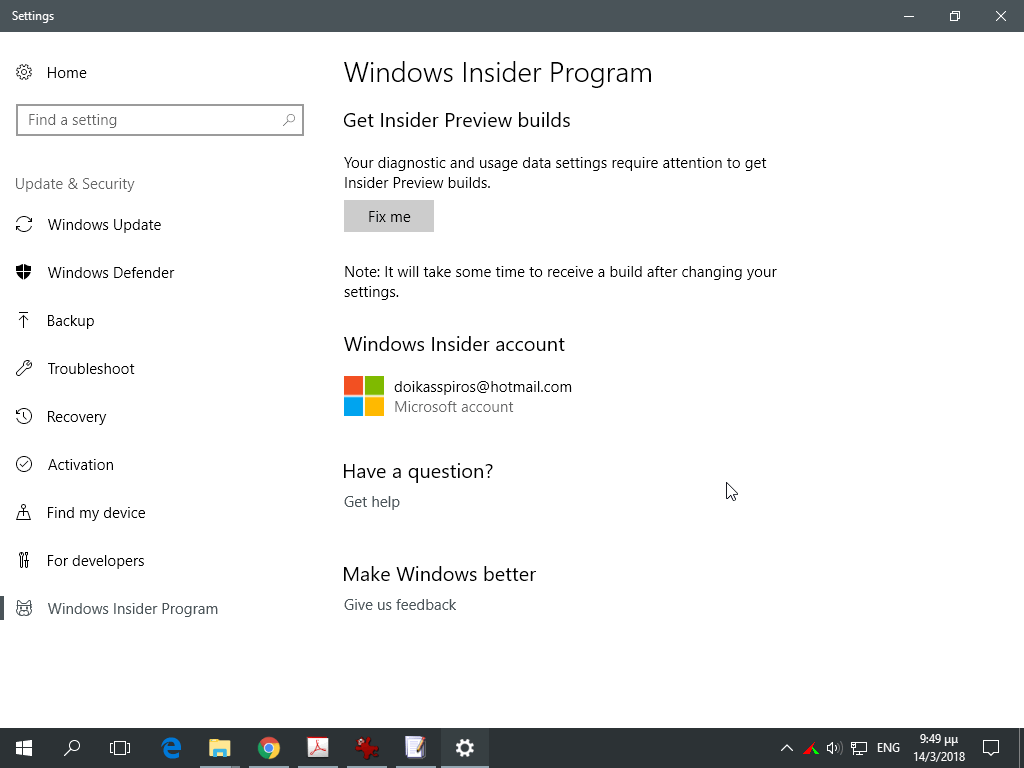
Task: Select Troubleshoot in the sidebar
Action: [x=91, y=368]
